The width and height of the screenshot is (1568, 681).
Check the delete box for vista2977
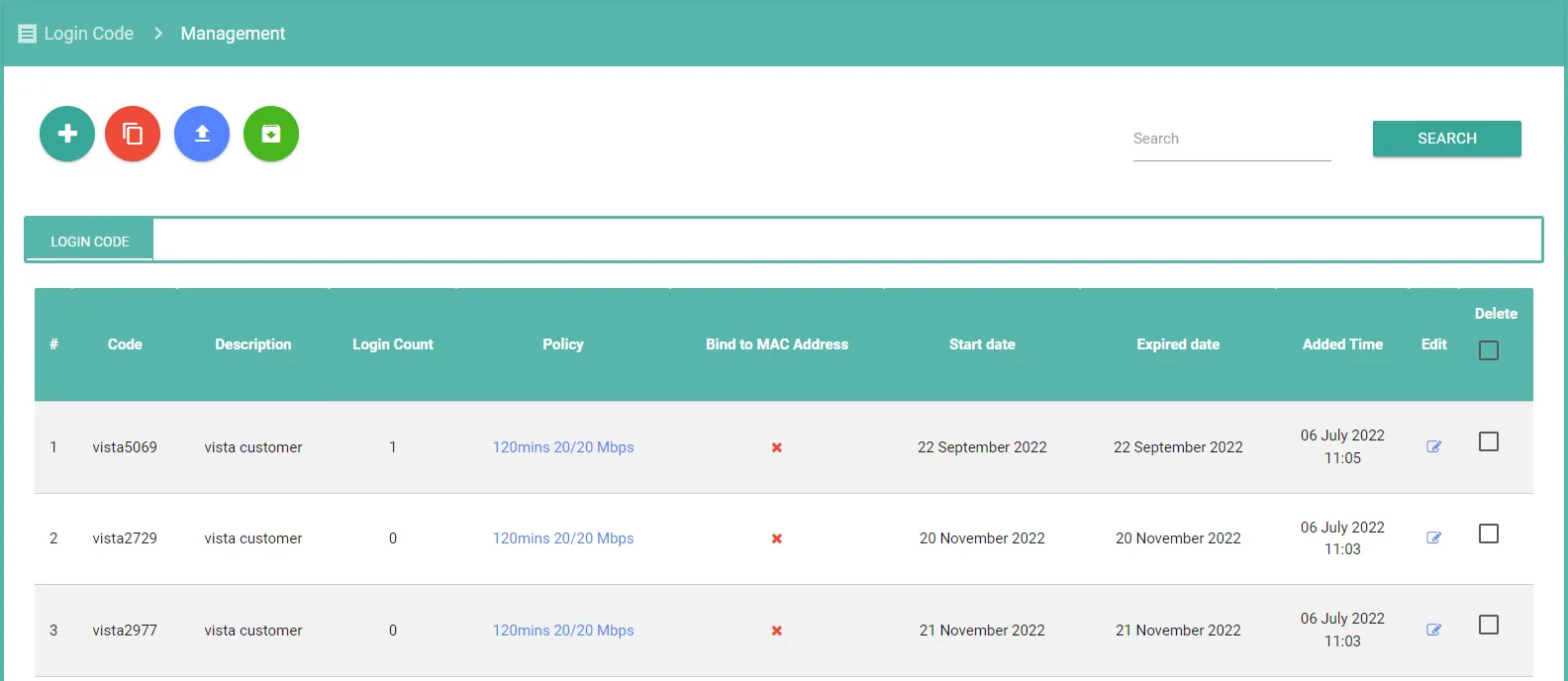[x=1489, y=625]
